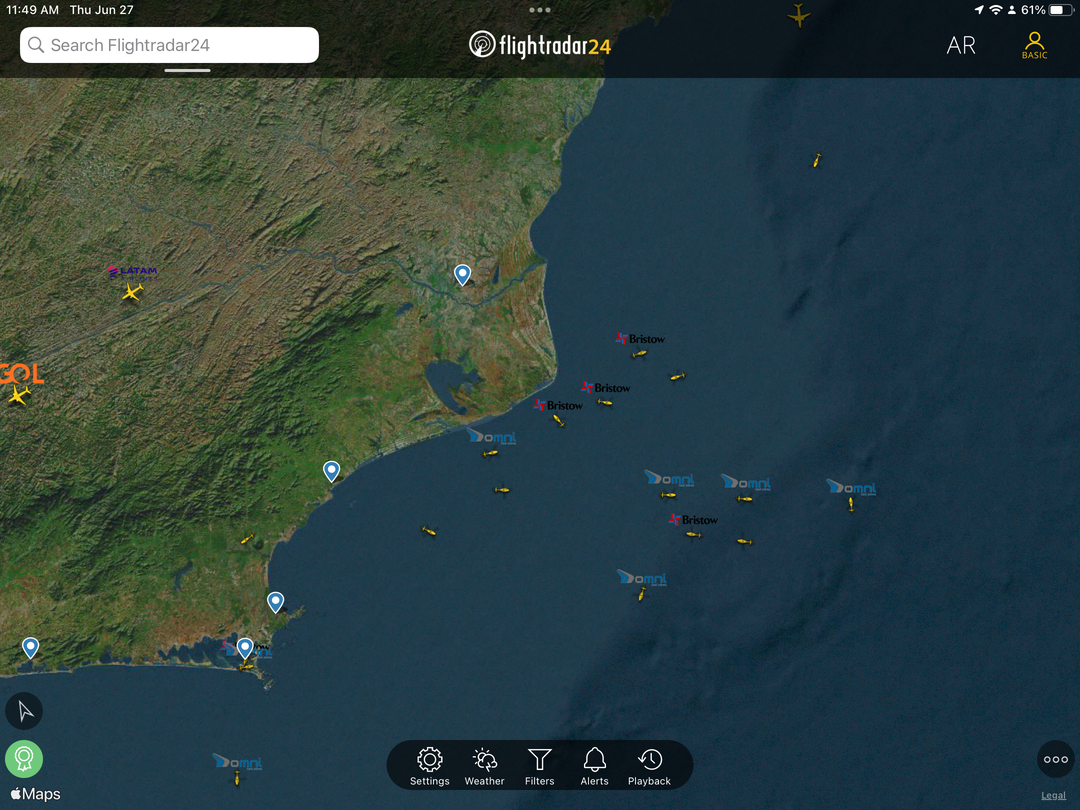Select the Bristow helicopter below the Omni pair

pos(694,534)
